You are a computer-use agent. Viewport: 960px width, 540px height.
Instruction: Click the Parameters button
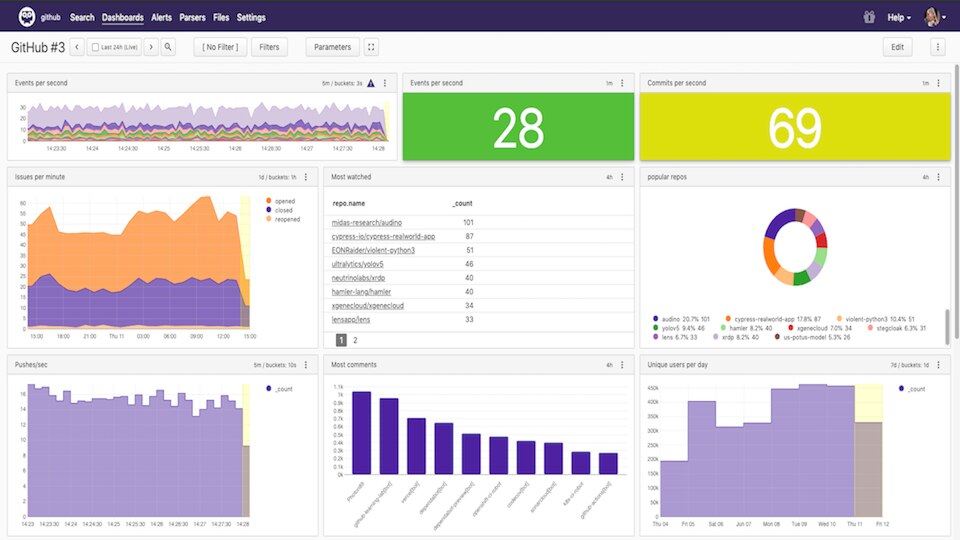tap(332, 47)
